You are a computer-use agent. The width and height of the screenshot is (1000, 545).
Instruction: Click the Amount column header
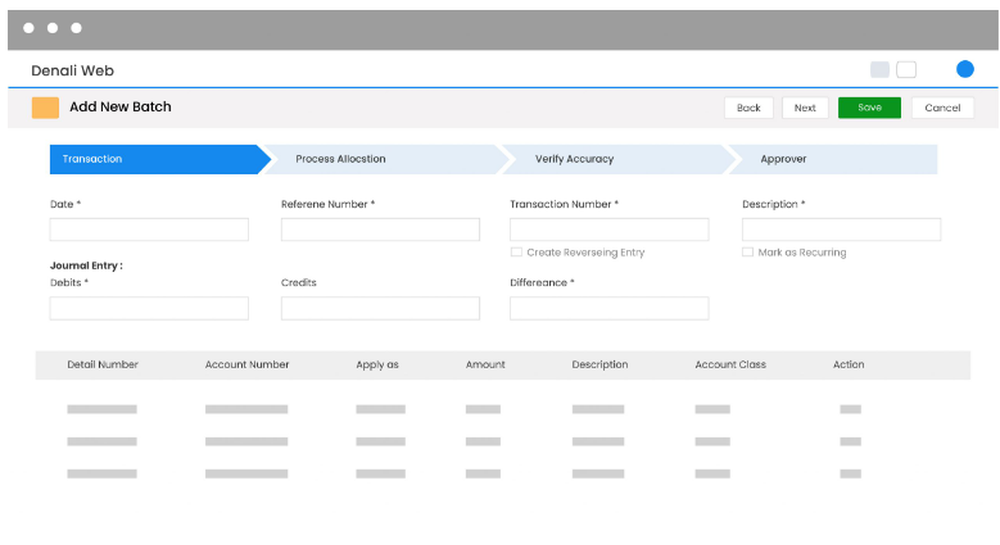[x=485, y=365]
